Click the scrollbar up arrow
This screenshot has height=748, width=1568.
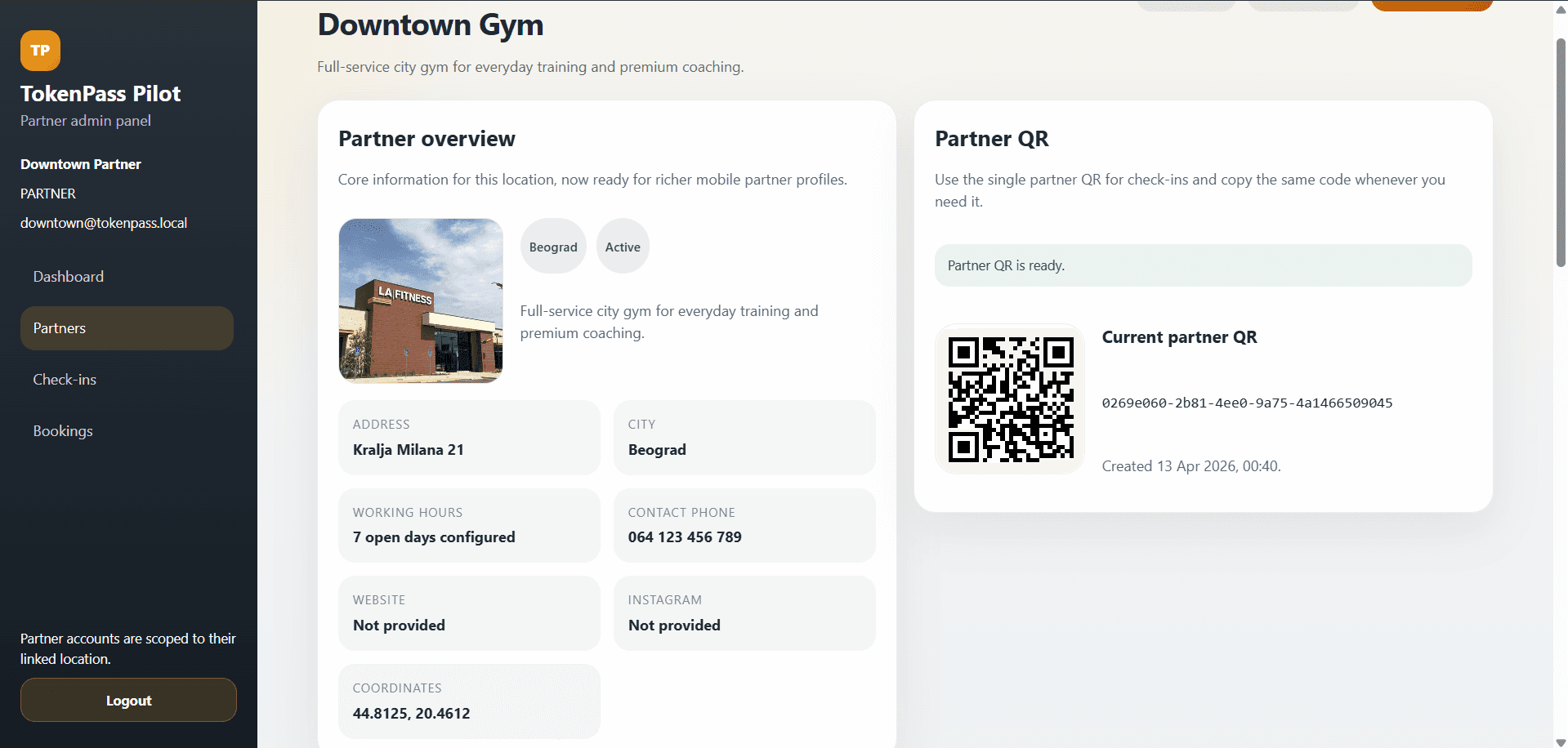(1559, 10)
